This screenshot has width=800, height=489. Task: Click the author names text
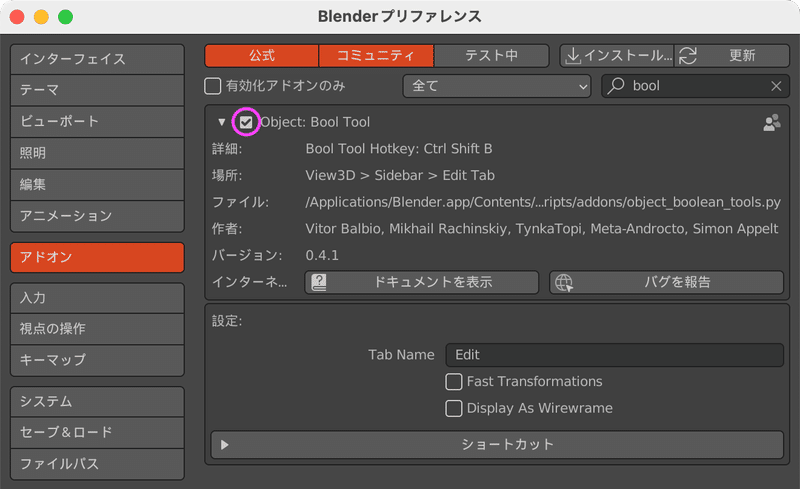coord(542,229)
